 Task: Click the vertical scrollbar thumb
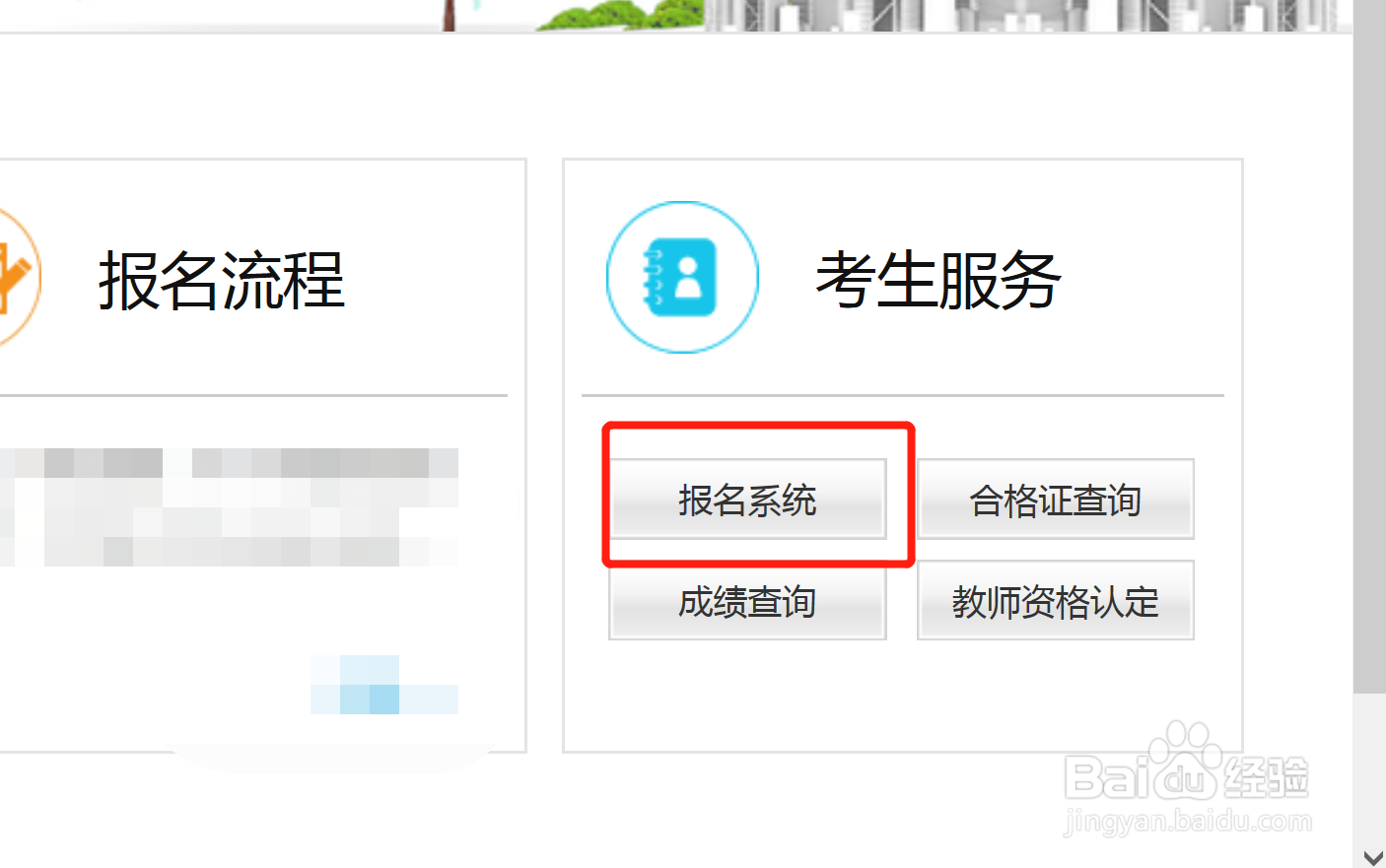[x=1369, y=345]
